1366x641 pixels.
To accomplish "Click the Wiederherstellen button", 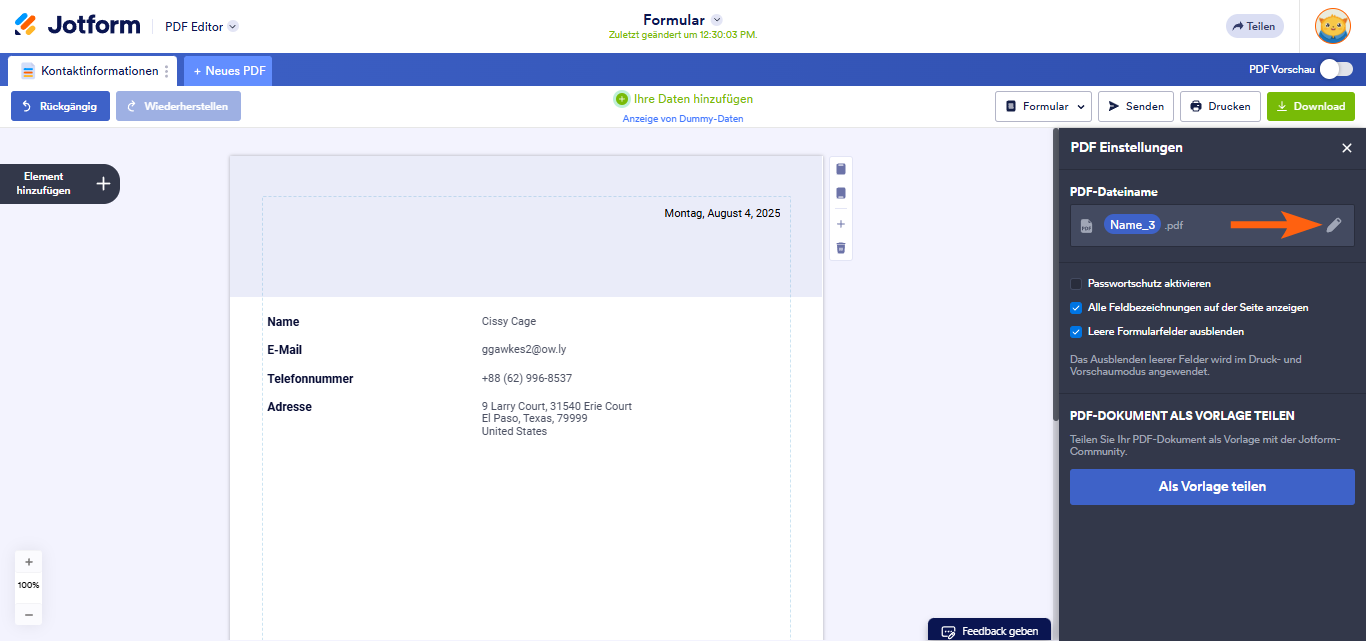I will tap(178, 106).
